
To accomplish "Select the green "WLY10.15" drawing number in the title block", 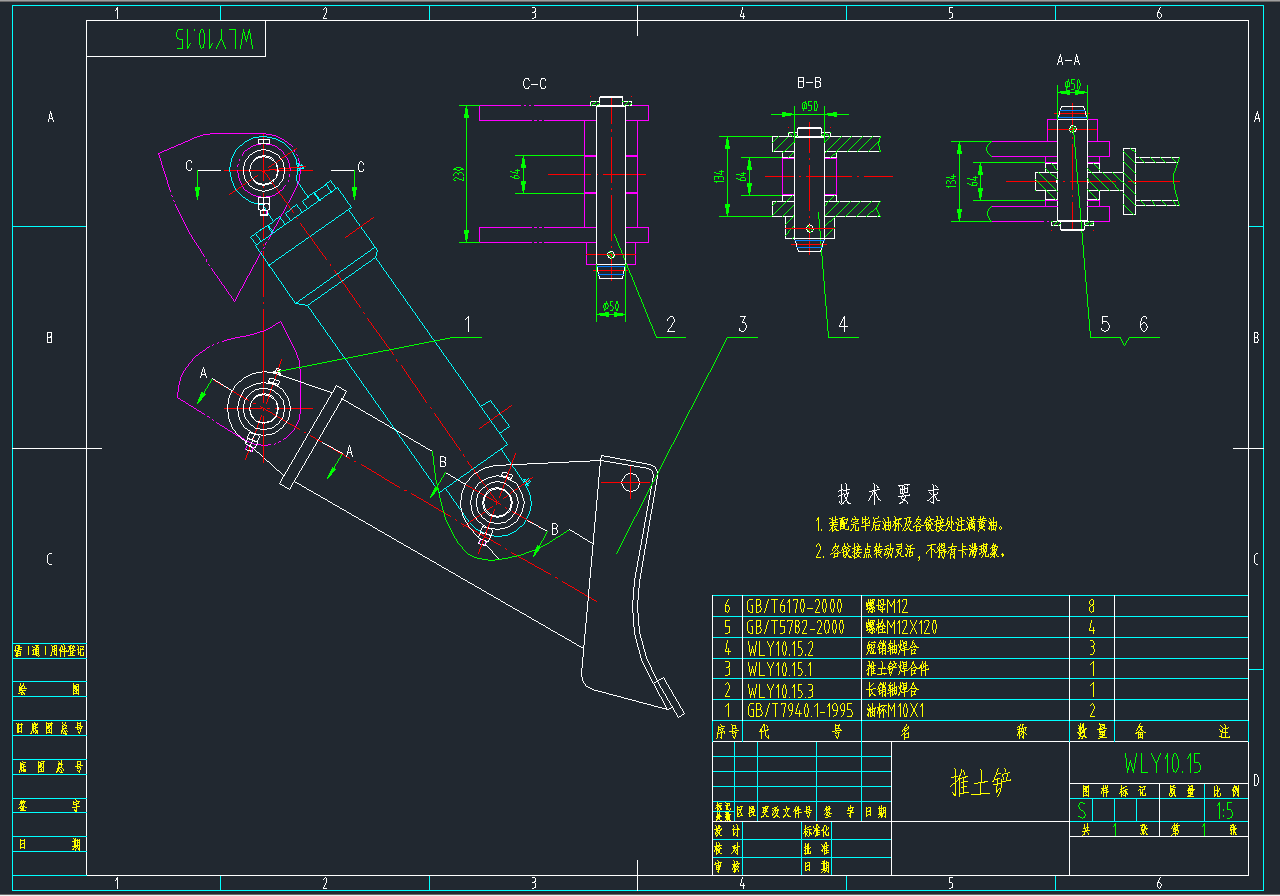I will pyautogui.click(x=1163, y=764).
